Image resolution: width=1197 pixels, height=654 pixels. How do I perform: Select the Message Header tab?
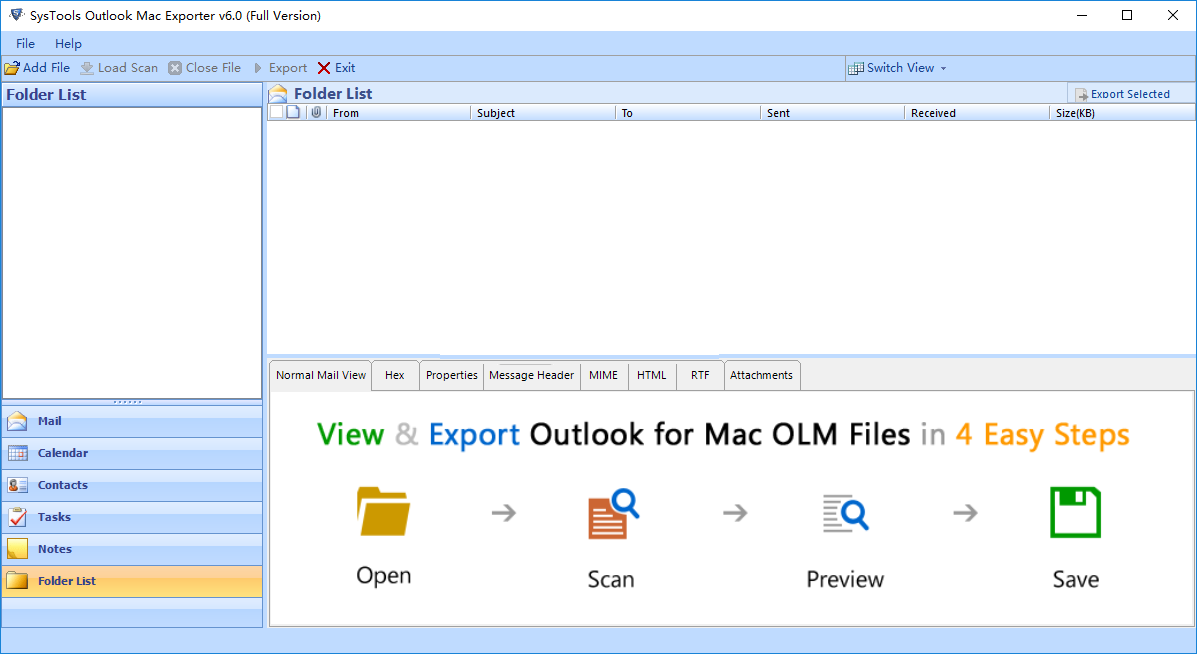[531, 375]
